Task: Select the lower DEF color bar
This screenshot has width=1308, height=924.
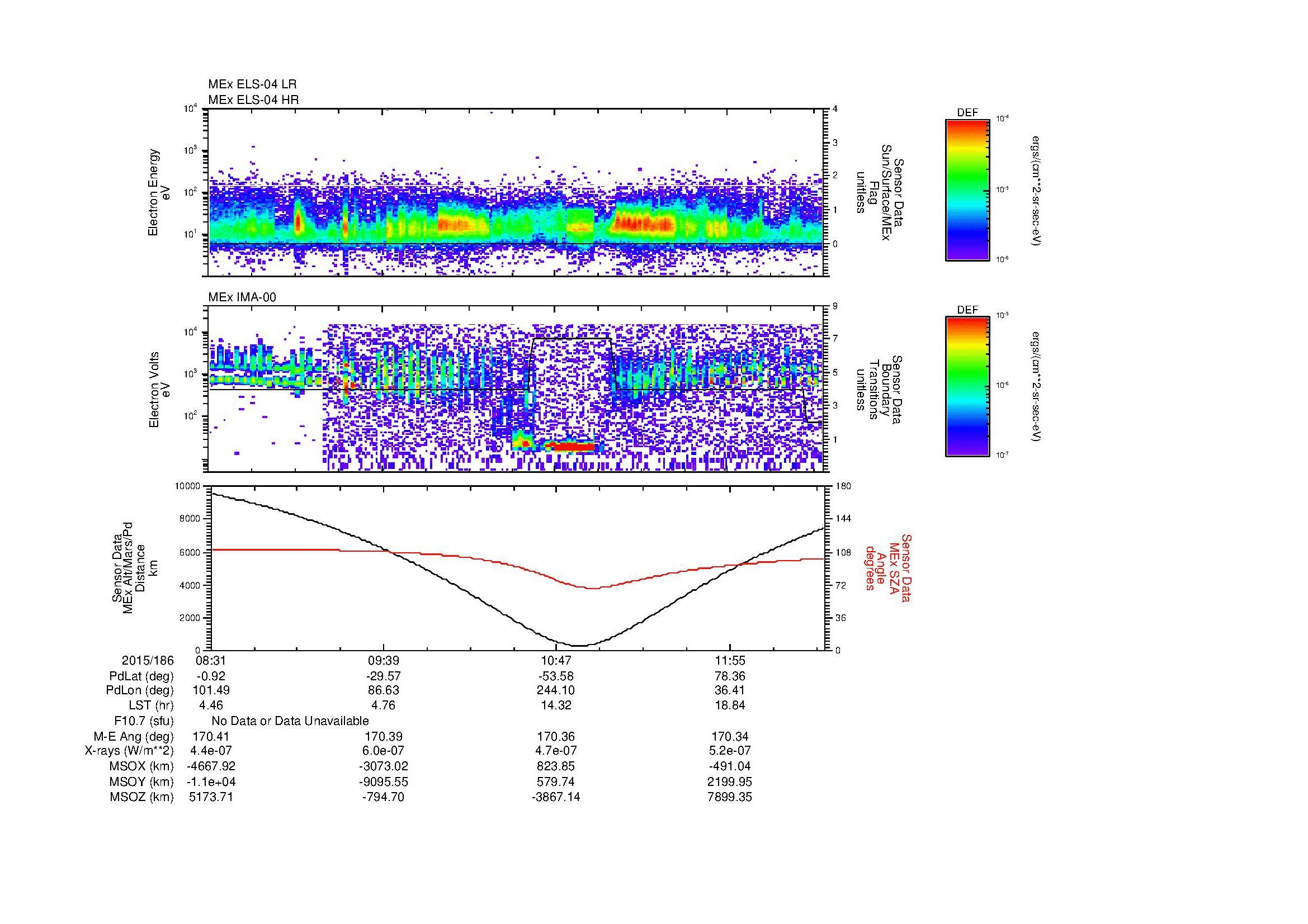Action: pyautogui.click(x=967, y=387)
